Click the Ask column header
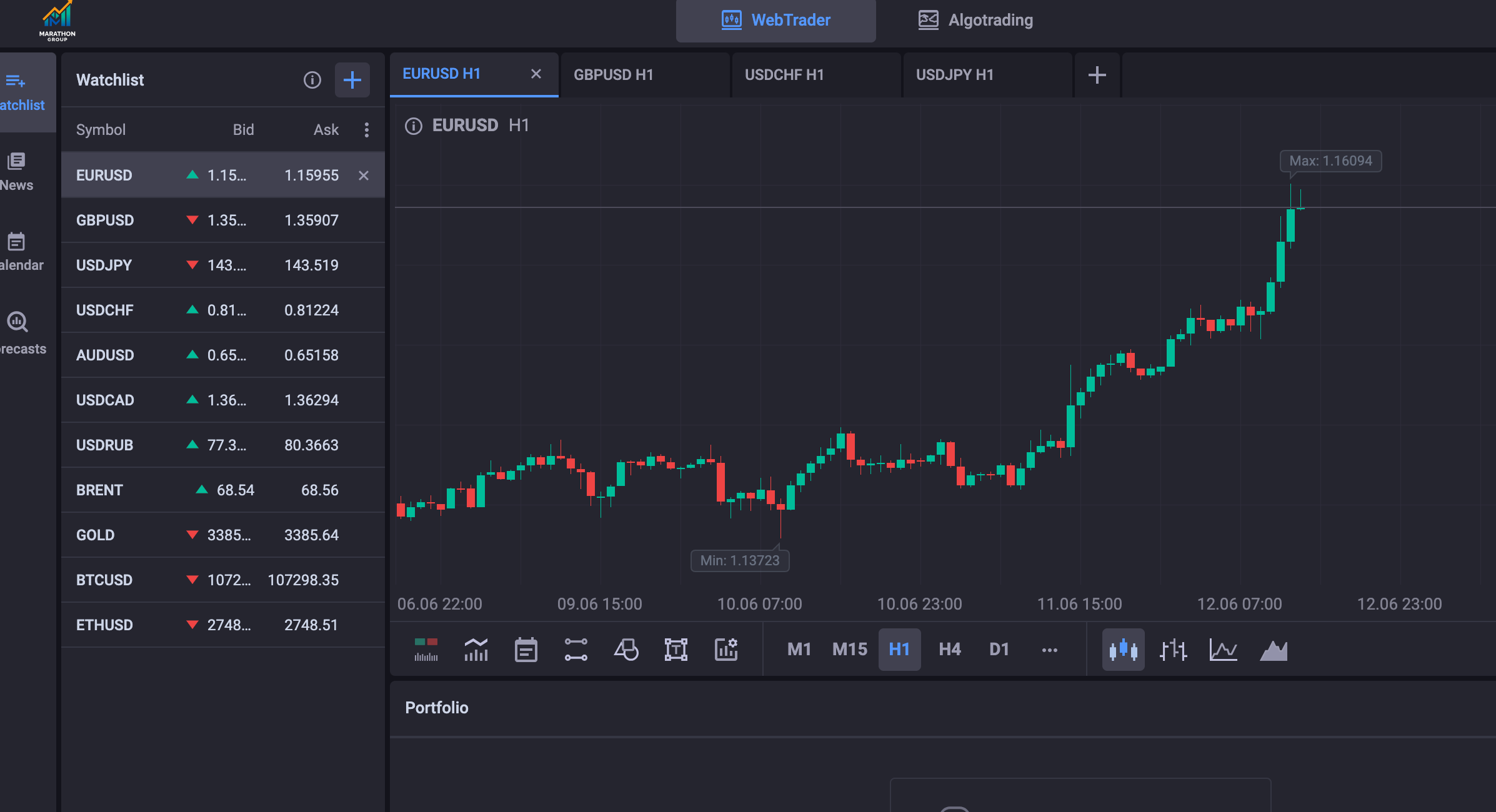Screen dimensions: 1496x812 point(326,130)
